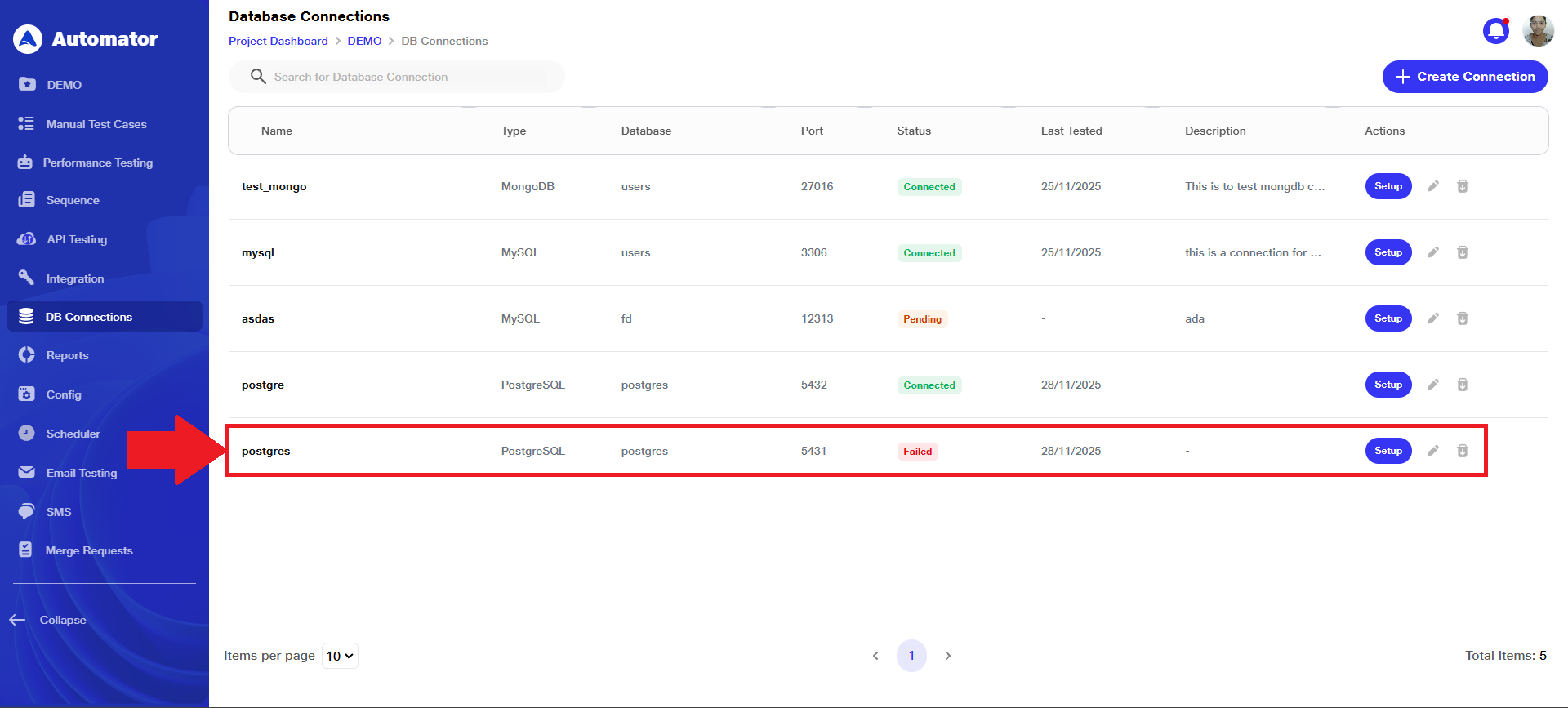This screenshot has height=708, width=1568.
Task: Open API Testing in sidebar
Action: 76,239
